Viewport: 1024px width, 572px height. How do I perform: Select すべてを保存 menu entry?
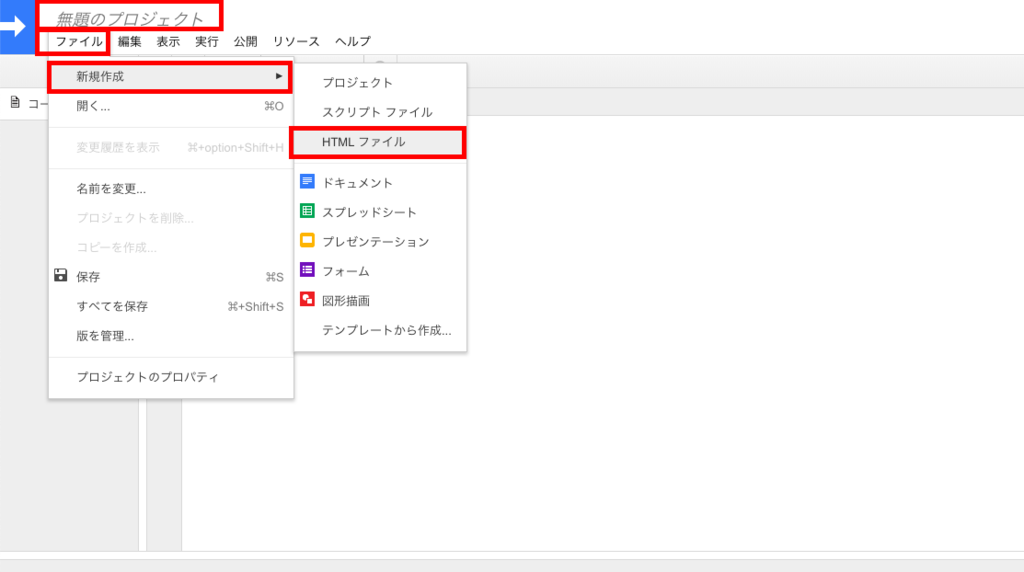pyautogui.click(x=170, y=306)
